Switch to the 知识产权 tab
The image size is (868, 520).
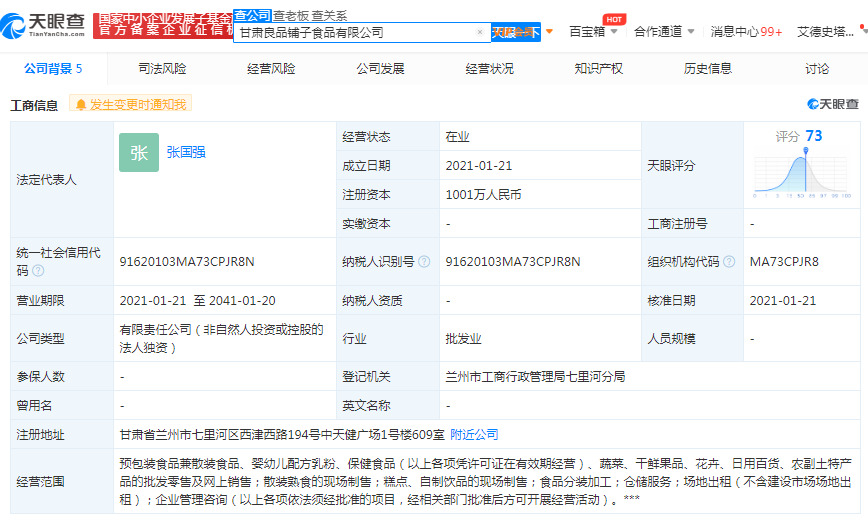point(598,69)
